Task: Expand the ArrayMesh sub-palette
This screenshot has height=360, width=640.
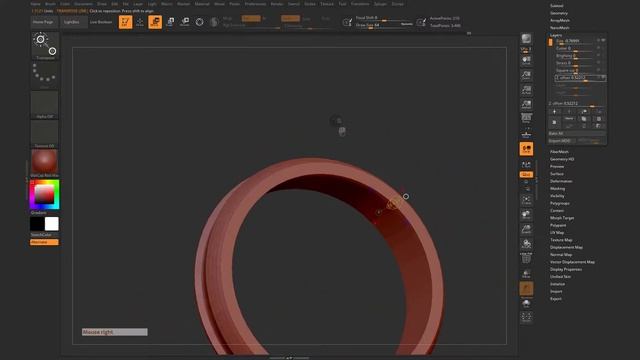Action: coord(560,20)
